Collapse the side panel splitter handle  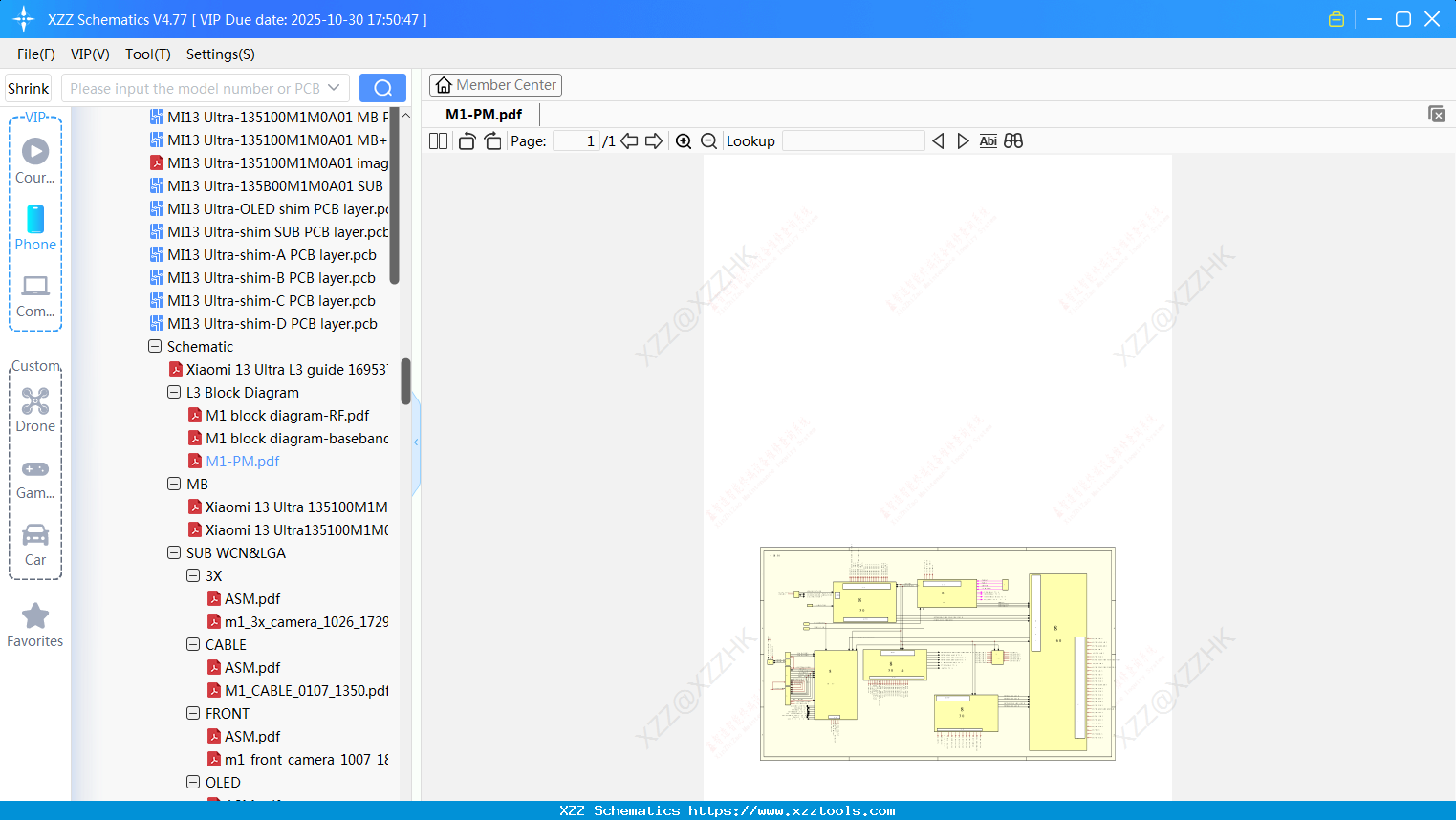point(416,442)
